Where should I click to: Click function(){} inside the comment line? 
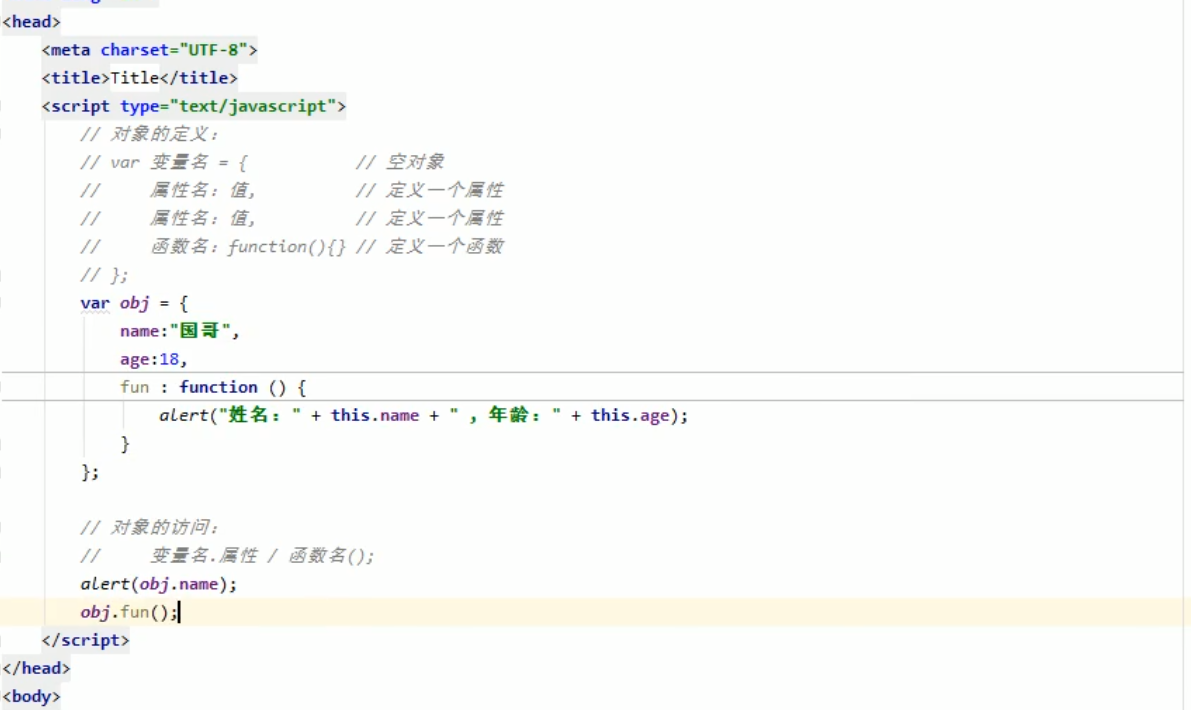click(x=286, y=247)
